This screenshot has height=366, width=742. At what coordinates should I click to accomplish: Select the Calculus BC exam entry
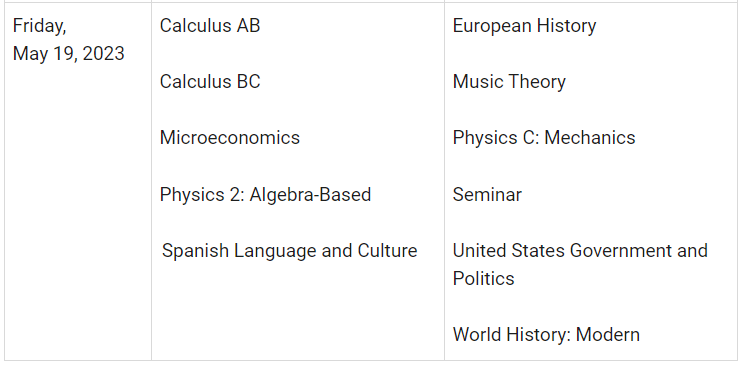[210, 81]
